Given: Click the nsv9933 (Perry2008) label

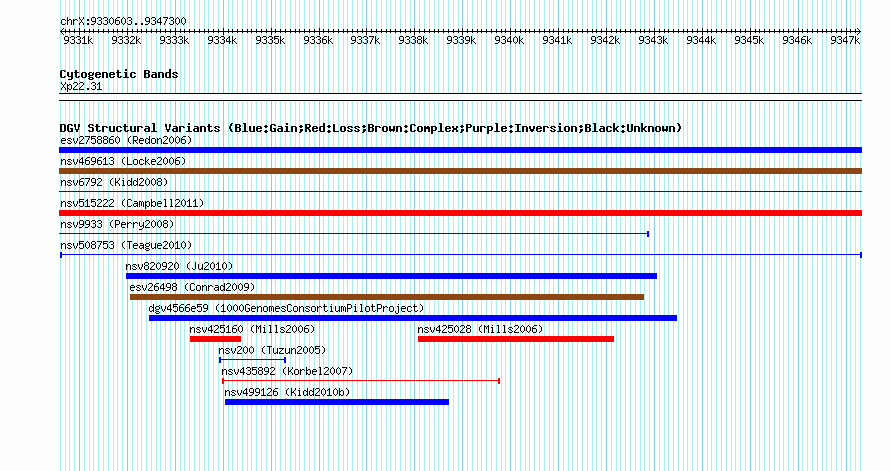Looking at the screenshot, I should click(x=117, y=224).
